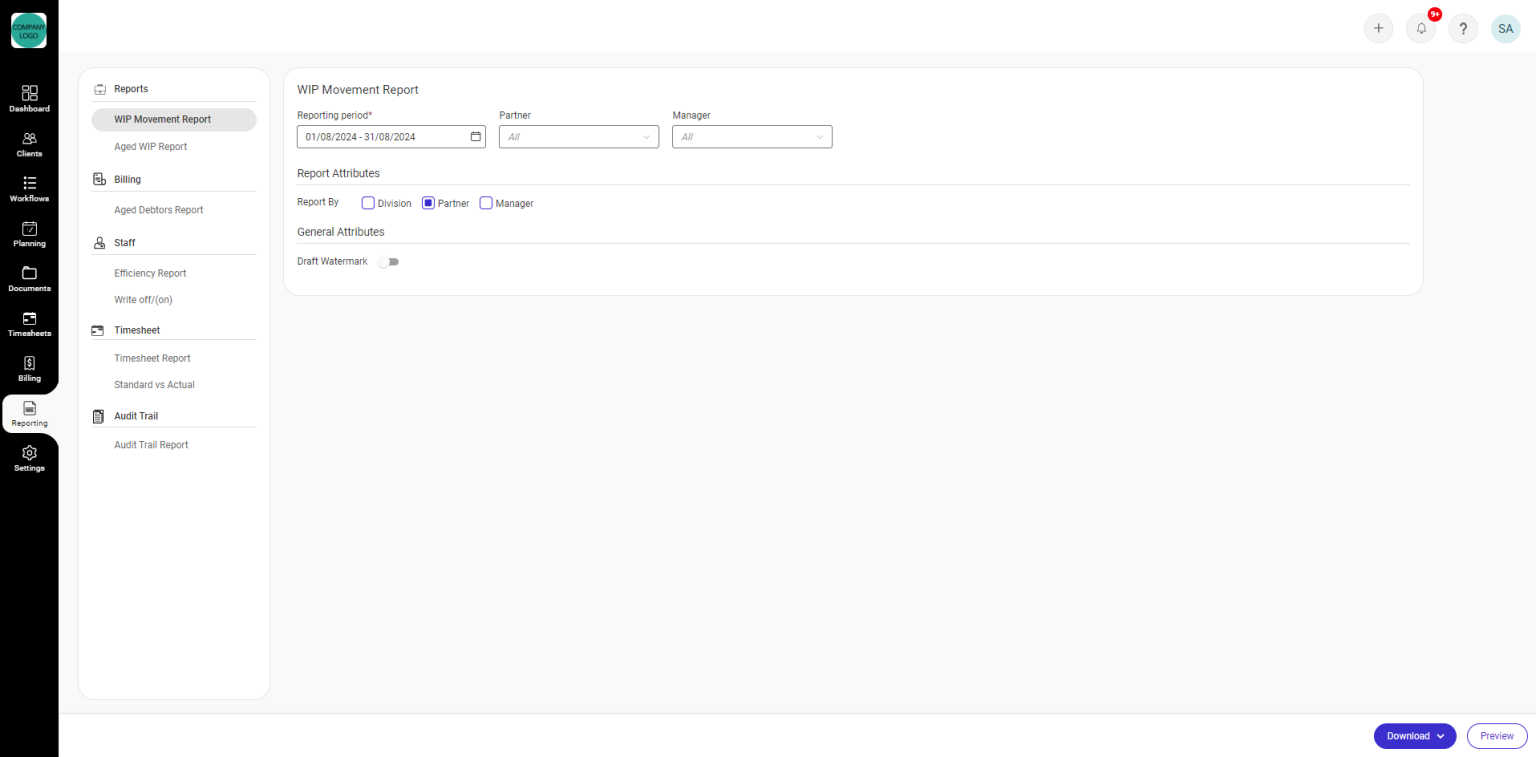1536x757 pixels.
Task: Expand the Download format options chevron
Action: (1441, 735)
